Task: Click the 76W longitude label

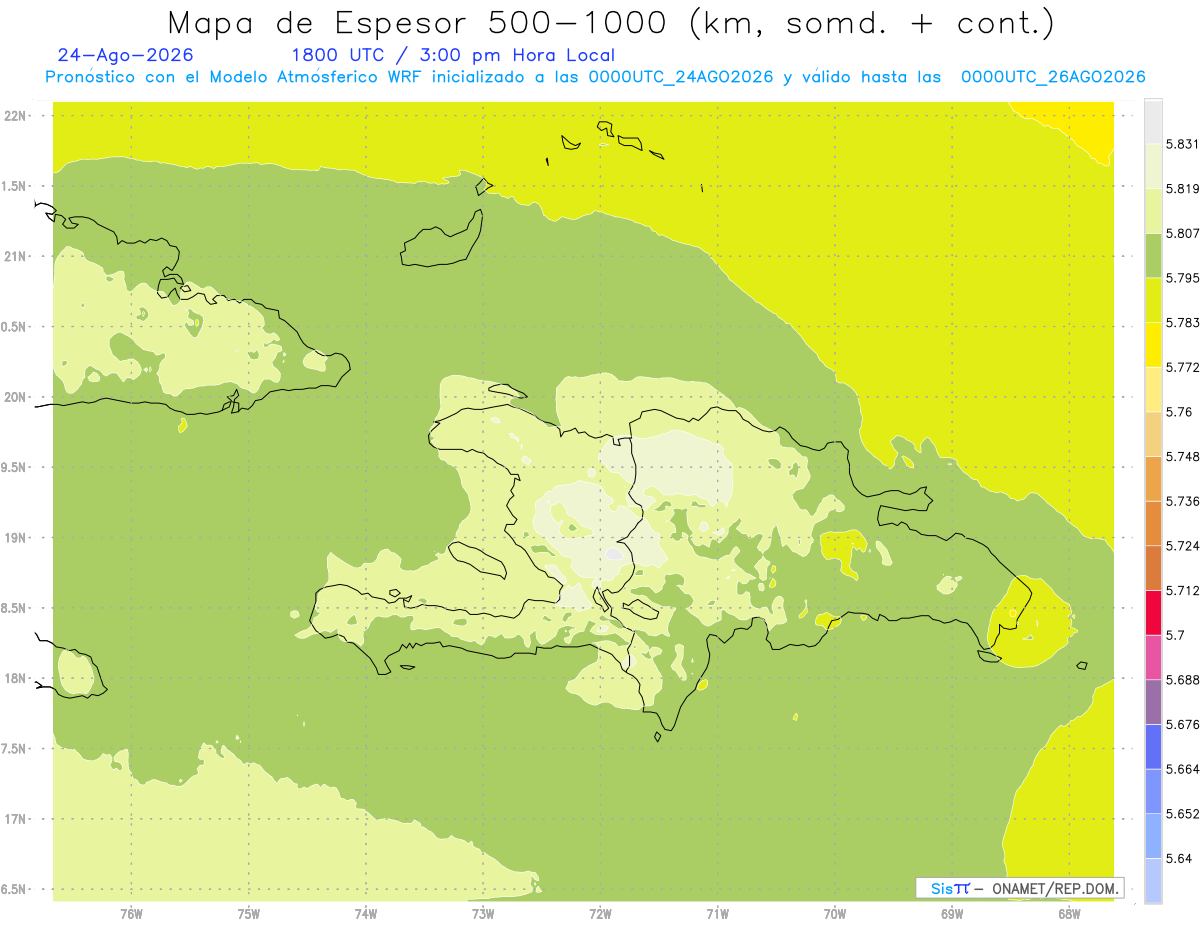Action: (x=131, y=913)
